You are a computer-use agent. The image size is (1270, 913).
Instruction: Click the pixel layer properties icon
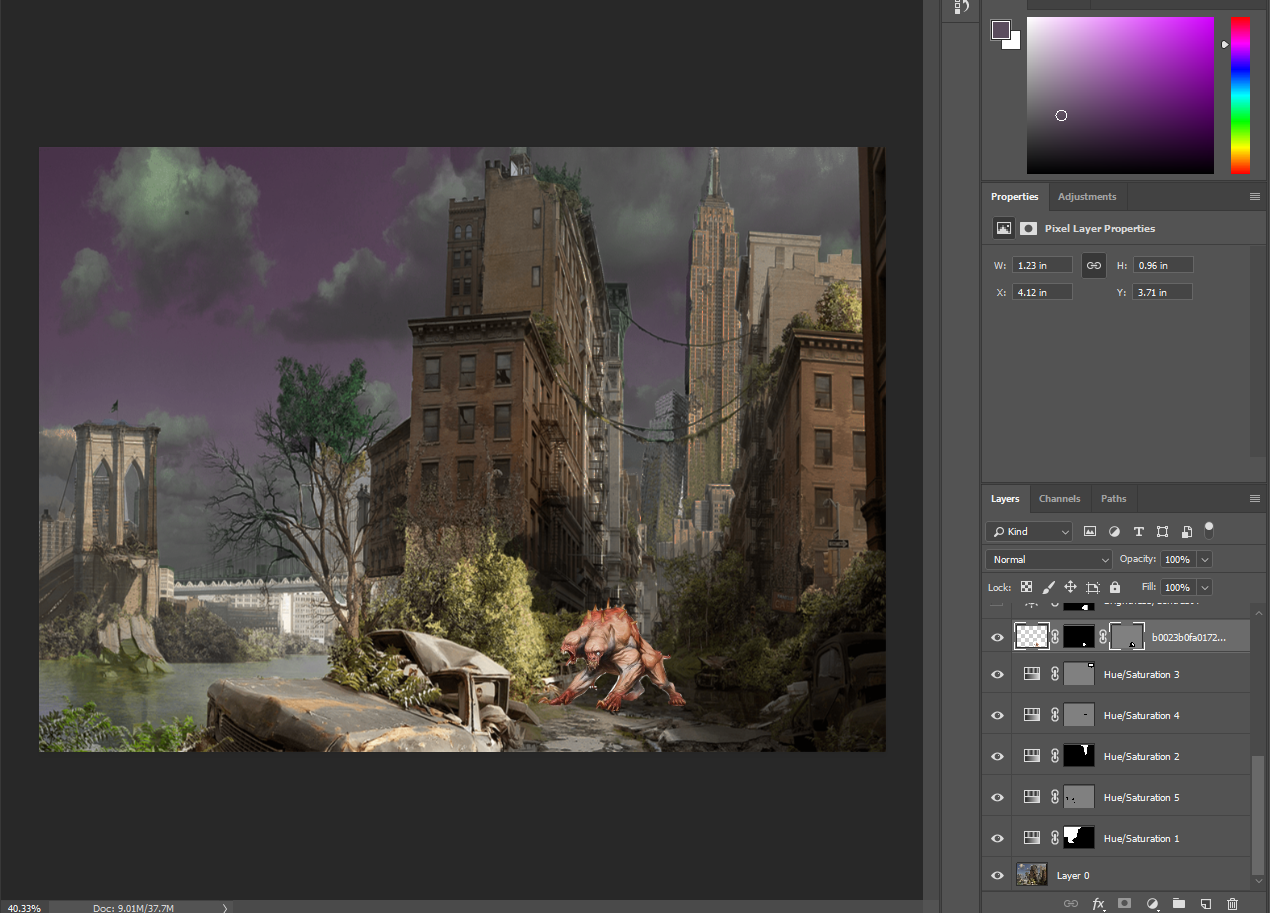[x=1003, y=229]
